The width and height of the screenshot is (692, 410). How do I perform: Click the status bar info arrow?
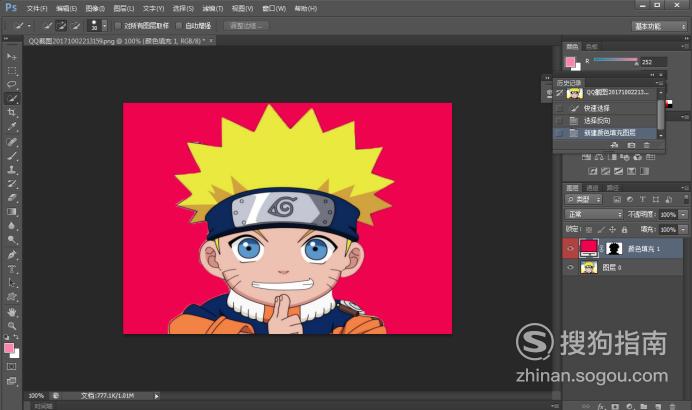click(x=156, y=396)
